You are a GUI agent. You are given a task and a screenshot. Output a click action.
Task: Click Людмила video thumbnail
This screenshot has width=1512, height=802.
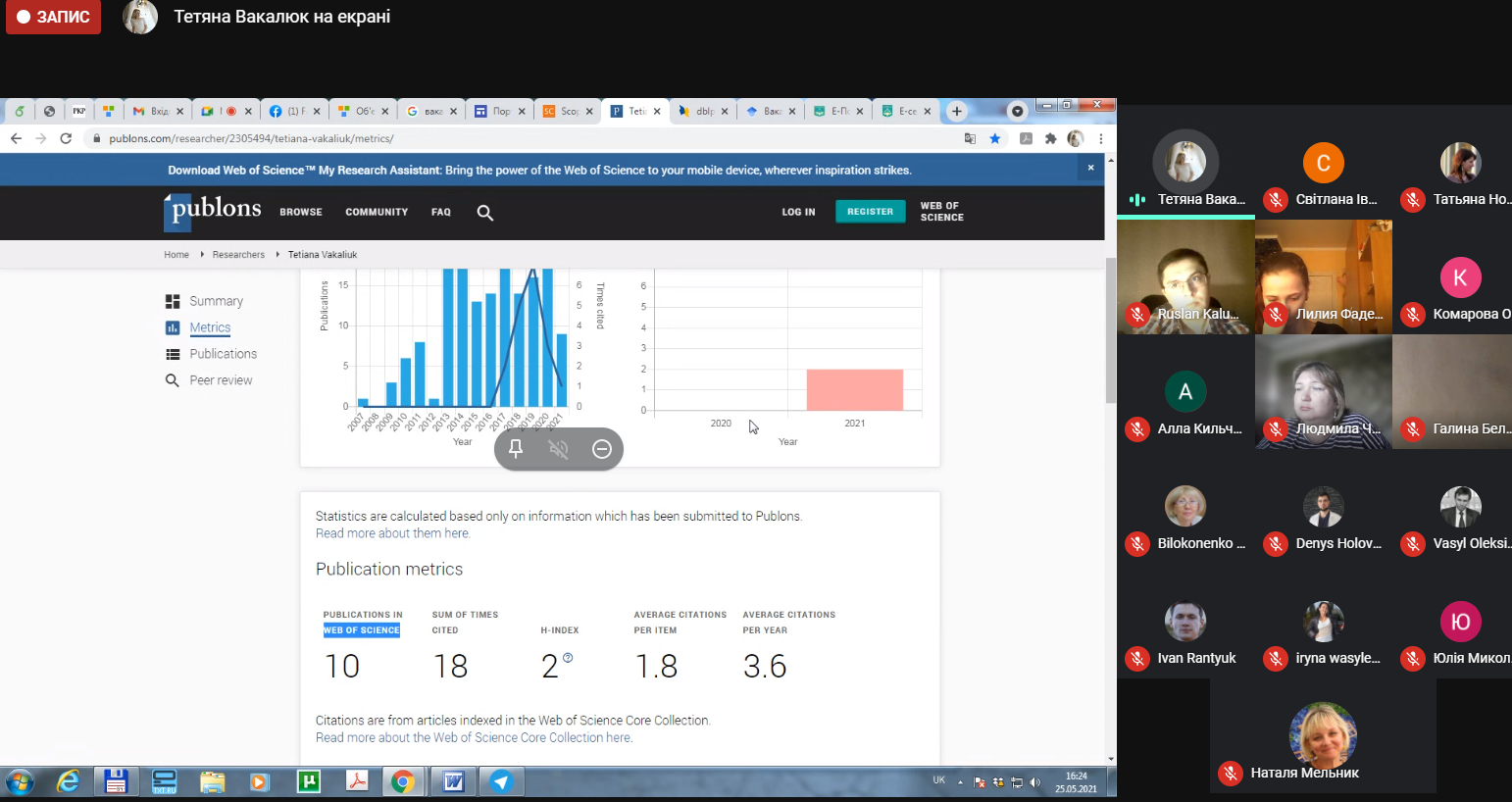(x=1324, y=392)
